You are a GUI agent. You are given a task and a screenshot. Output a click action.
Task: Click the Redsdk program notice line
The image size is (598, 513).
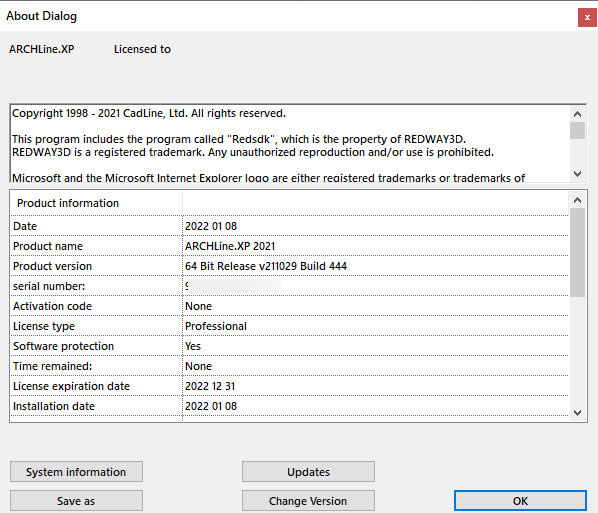pyautogui.click(x=239, y=139)
